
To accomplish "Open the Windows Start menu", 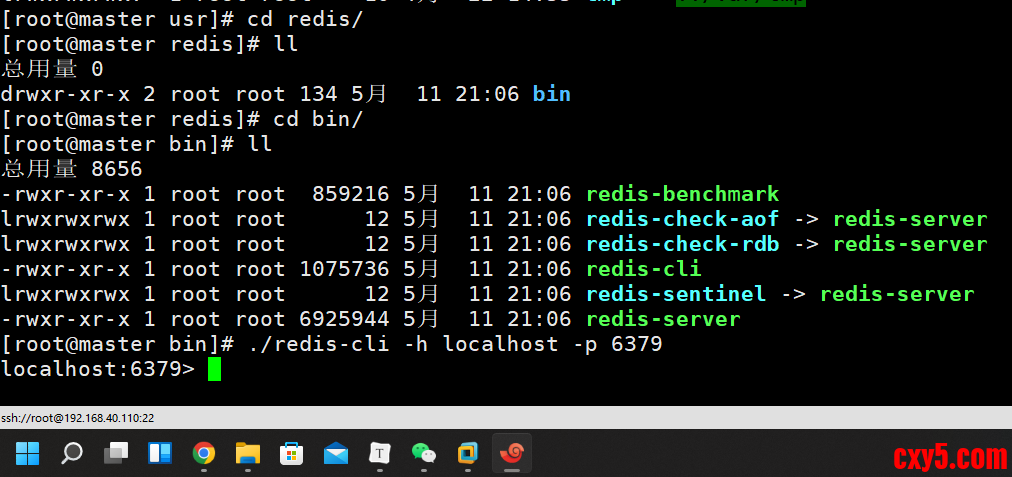I will pos(28,454).
